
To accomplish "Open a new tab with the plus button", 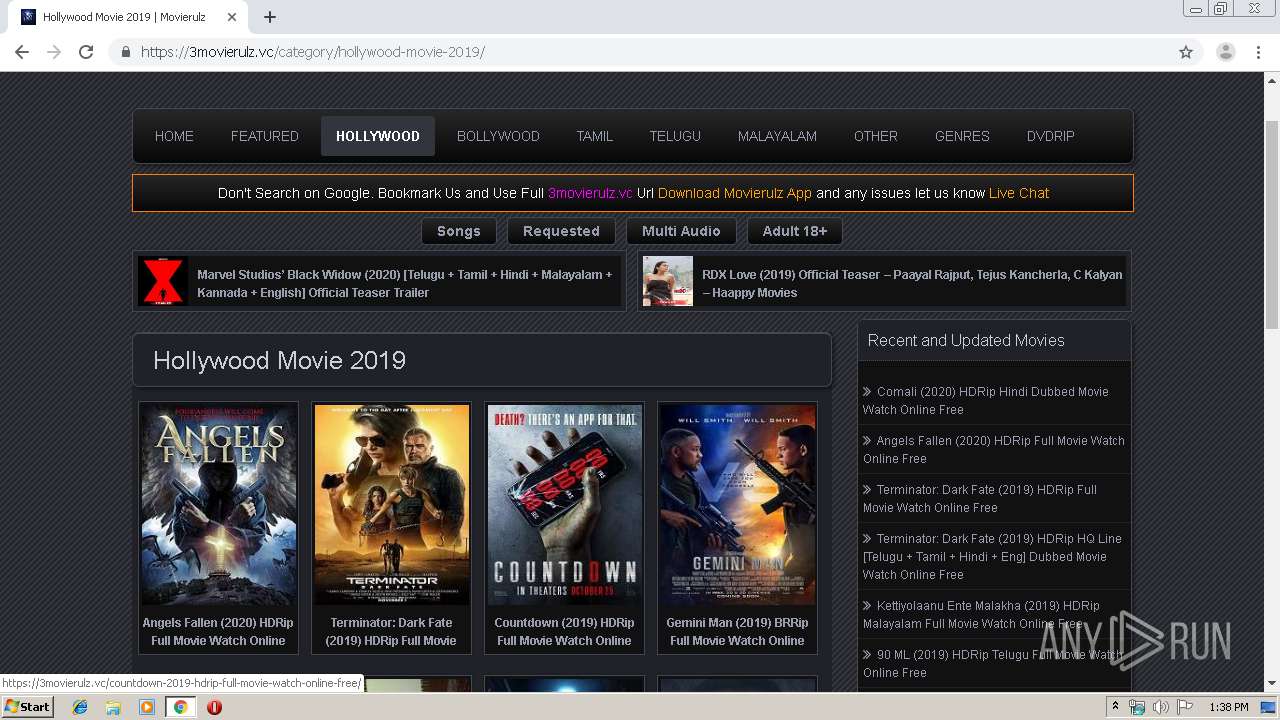I will (270, 17).
